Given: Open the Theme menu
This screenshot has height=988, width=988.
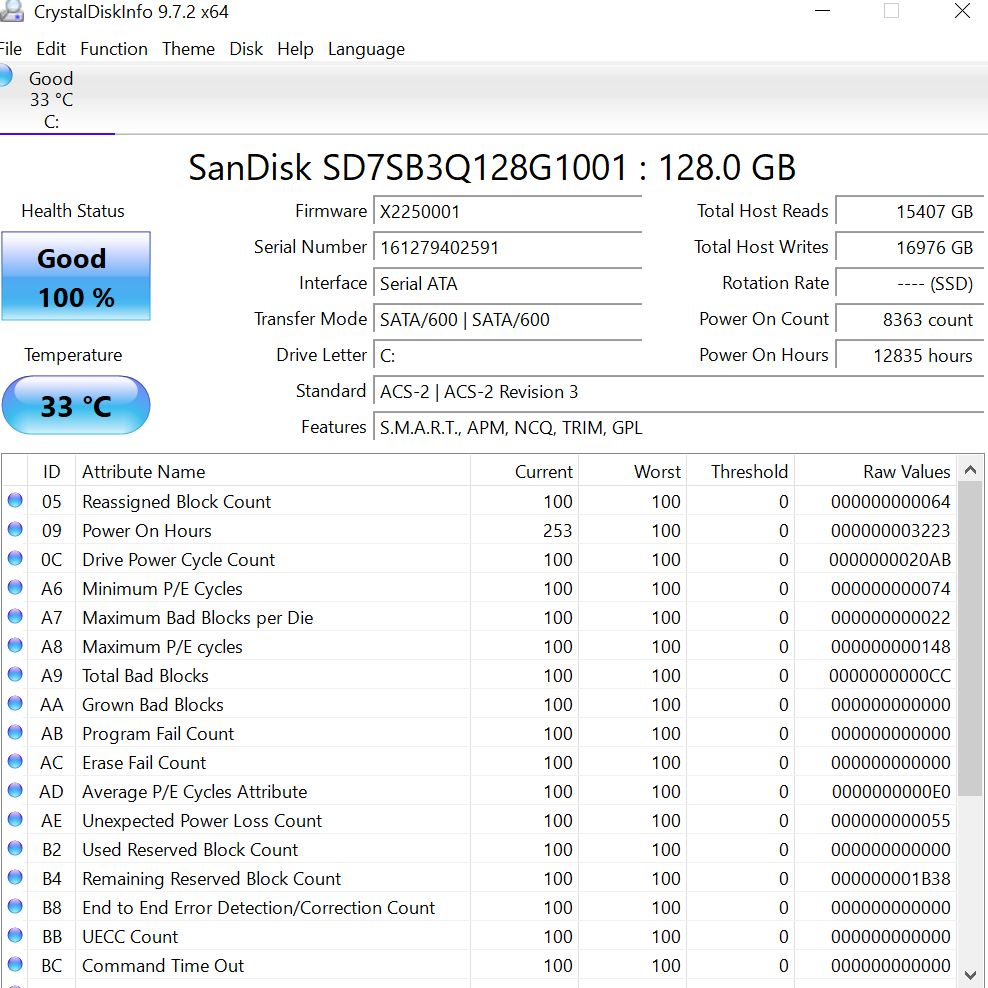Looking at the screenshot, I should [188, 49].
